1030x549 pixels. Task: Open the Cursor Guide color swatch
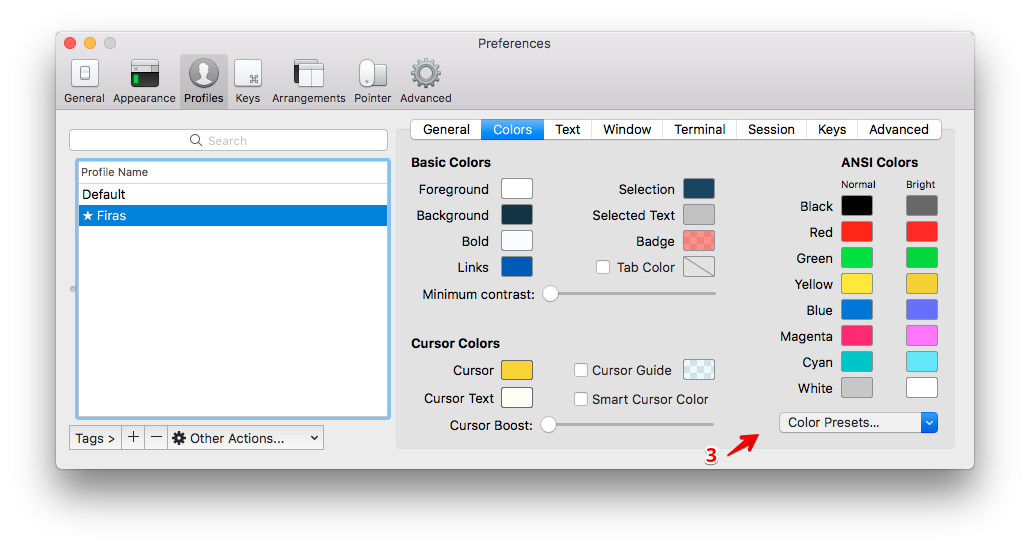click(x=699, y=370)
